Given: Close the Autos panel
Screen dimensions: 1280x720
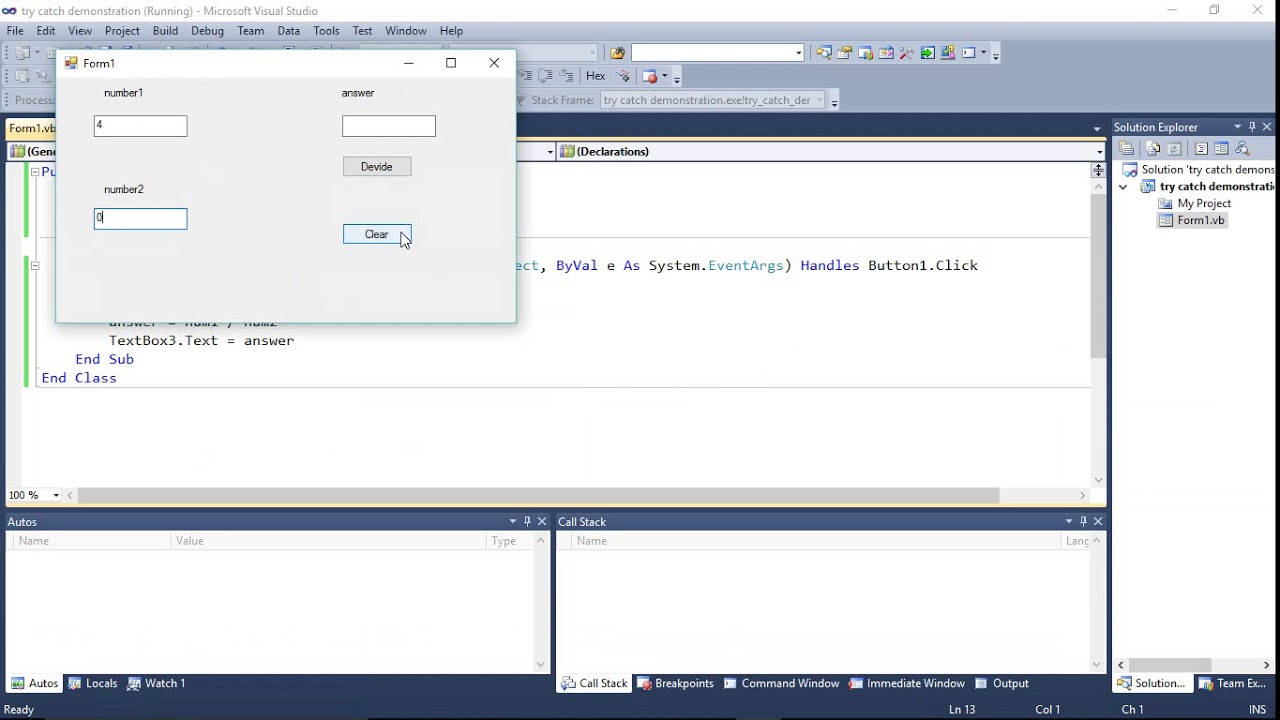Looking at the screenshot, I should (x=542, y=521).
